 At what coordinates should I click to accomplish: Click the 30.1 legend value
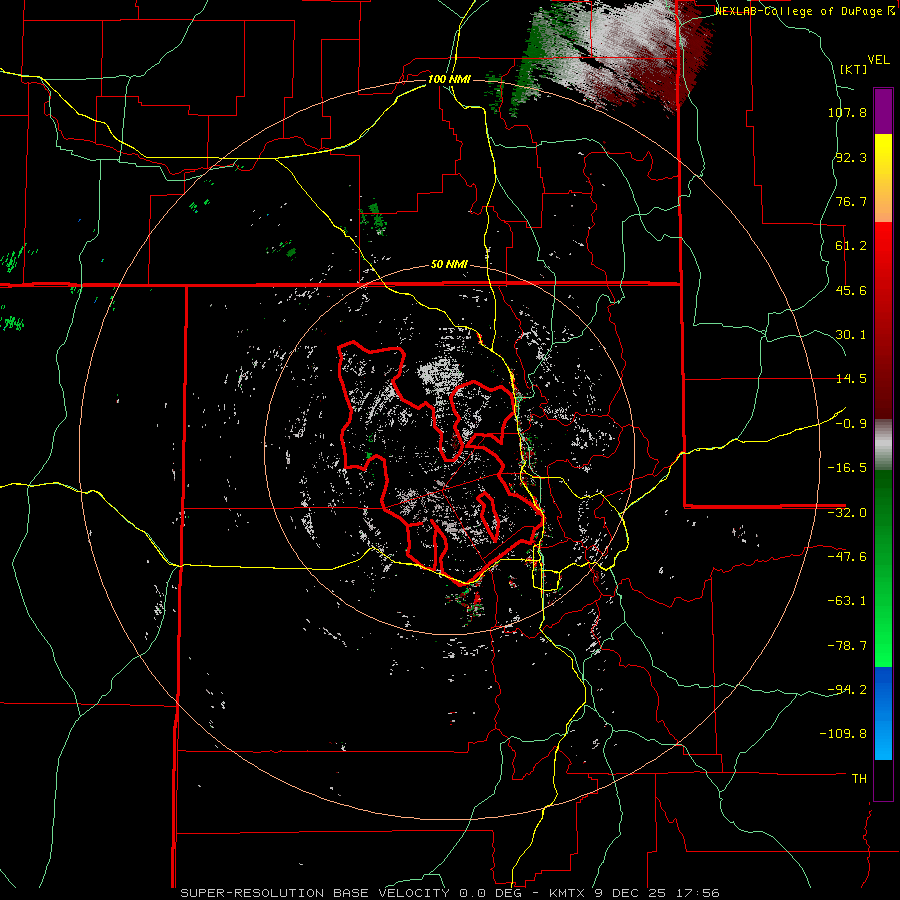coord(851,335)
